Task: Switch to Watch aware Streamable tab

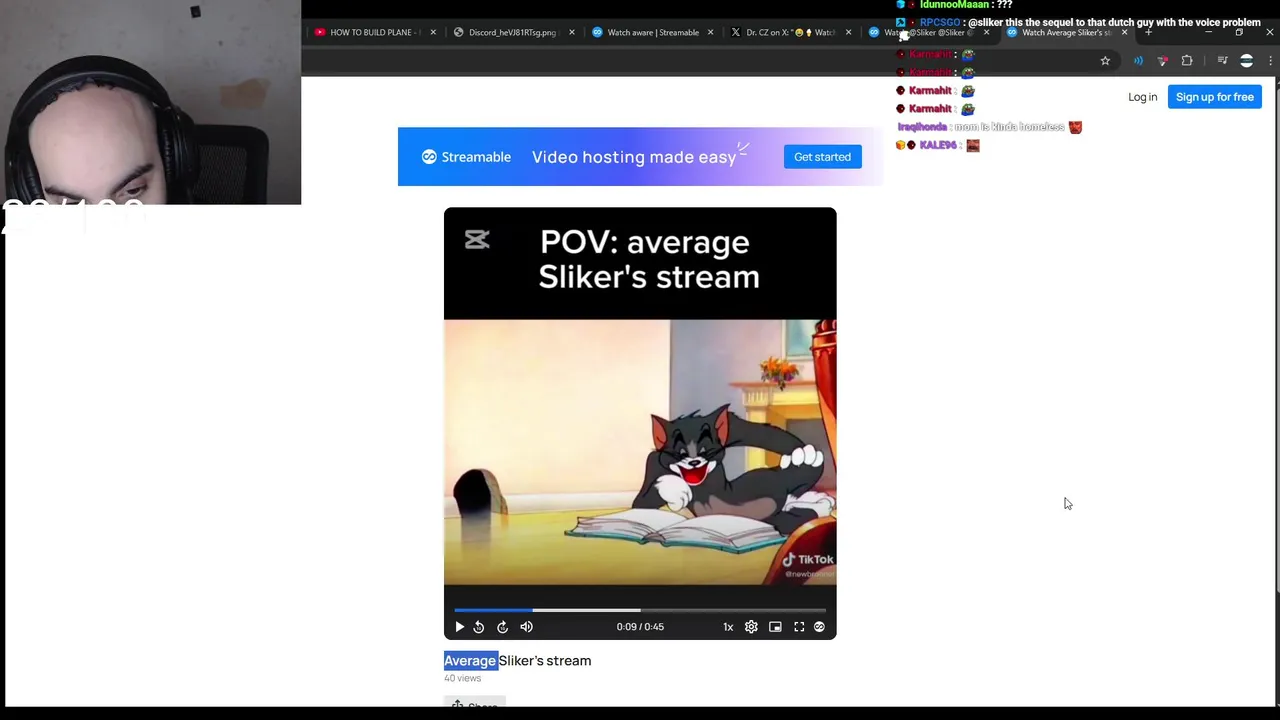Action: [651, 32]
